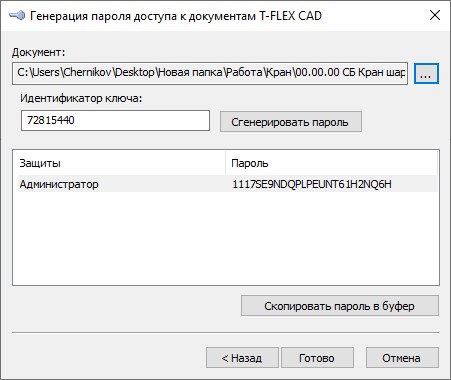The image size is (451, 380).
Task: Copy password via Скопировать пароль в буфер
Action: point(340,306)
